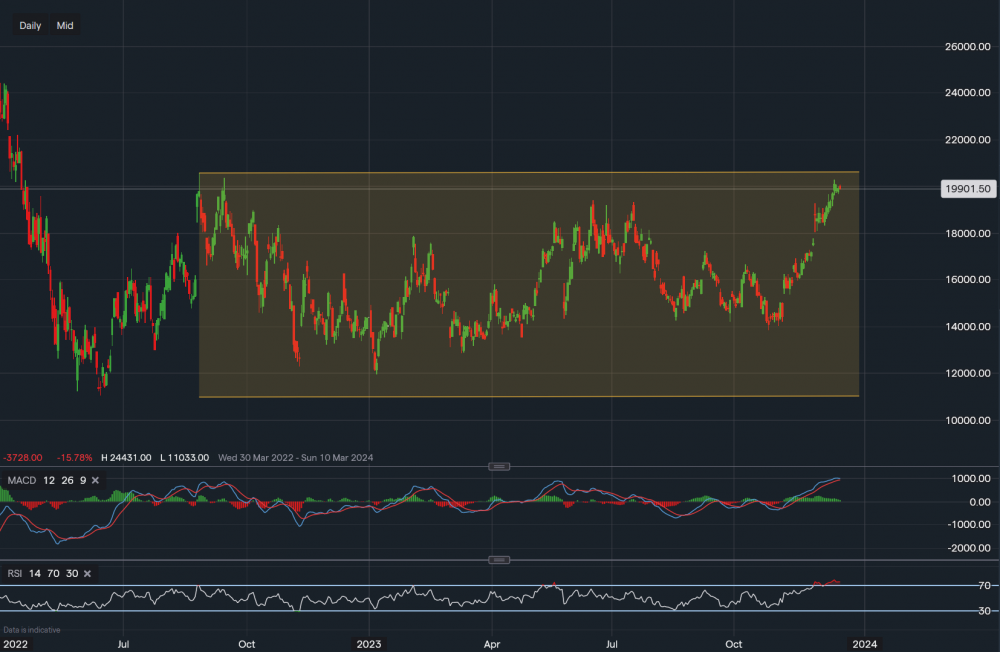Close the RSI indicator panel
Viewport: 1000px width, 652px height.
pyautogui.click(x=87, y=573)
